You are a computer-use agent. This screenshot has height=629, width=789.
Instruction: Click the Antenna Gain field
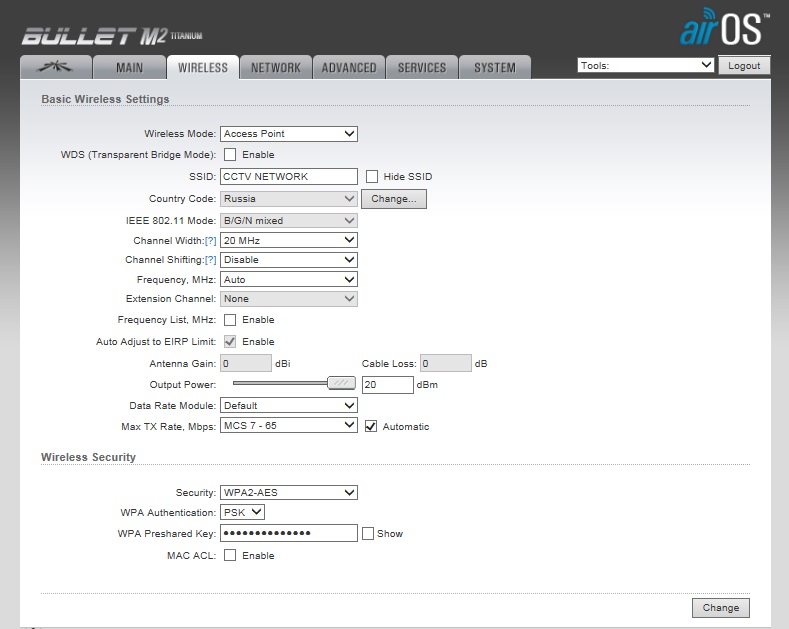246,363
